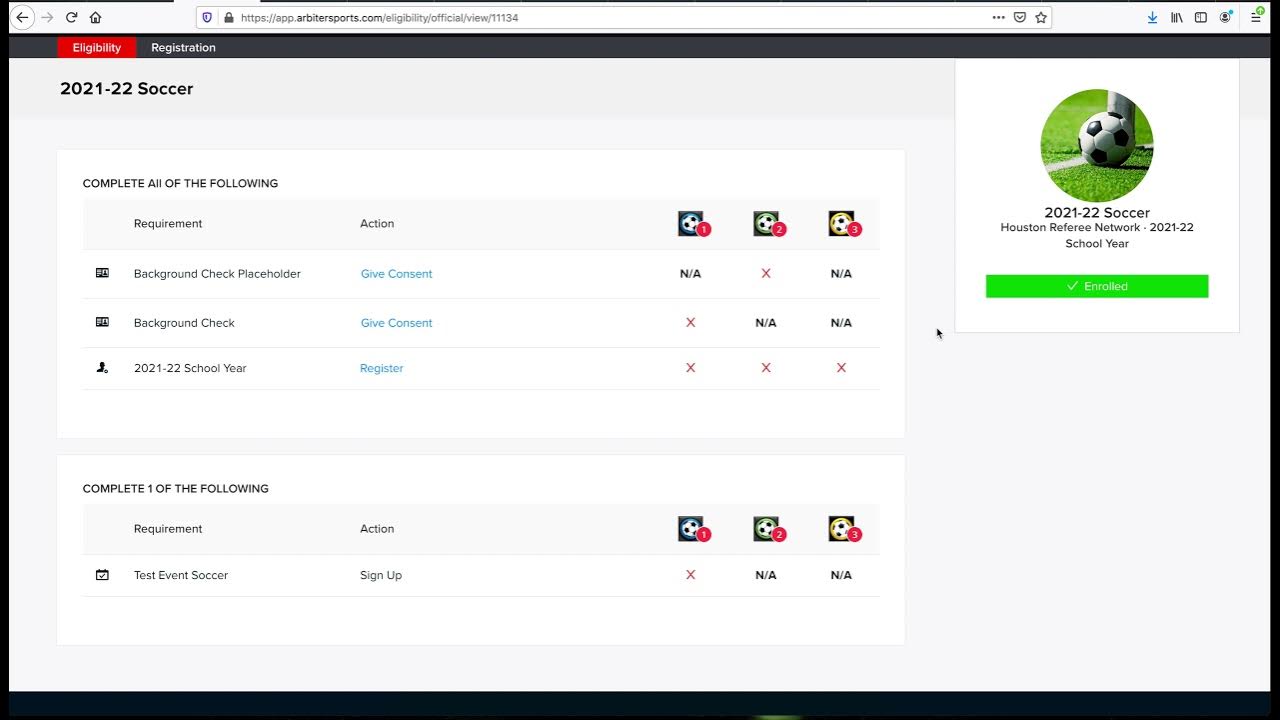
Task: Click Give Consent for Background Check Placeholder
Action: (x=396, y=274)
